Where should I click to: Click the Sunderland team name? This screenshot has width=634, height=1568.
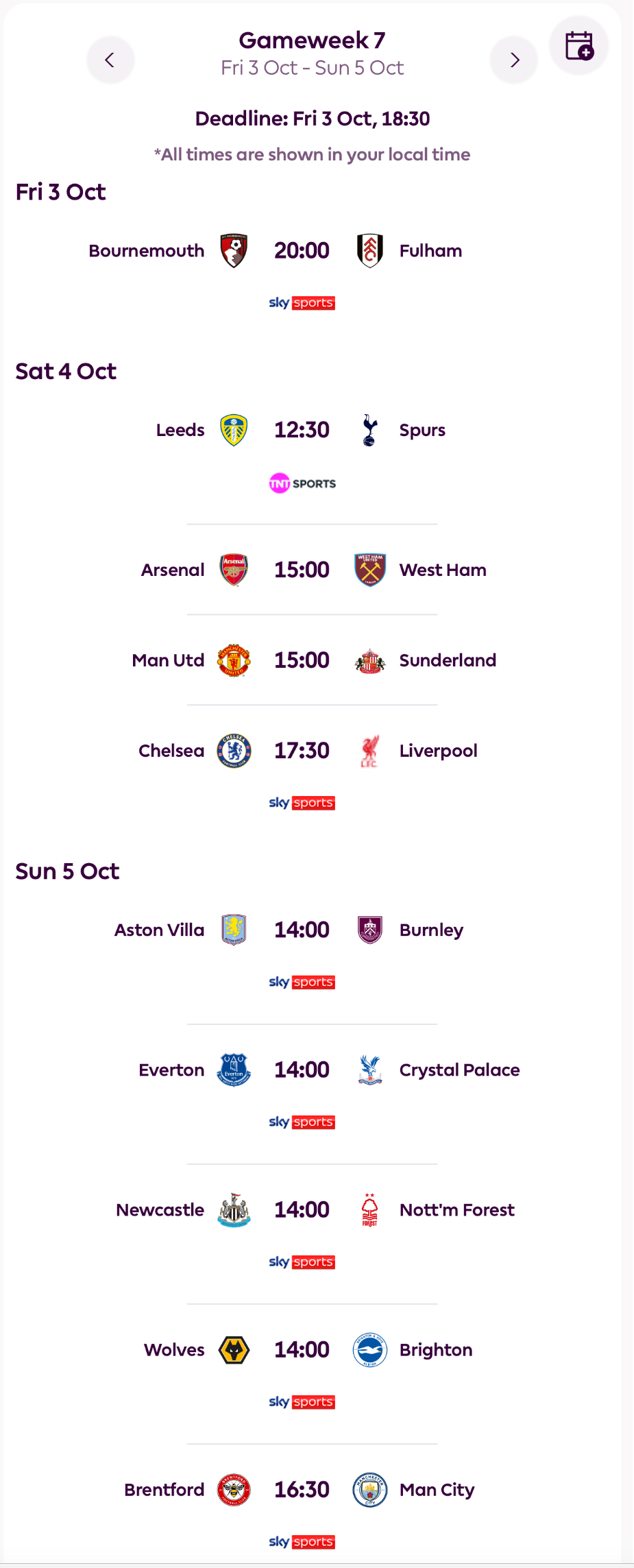[448, 661]
